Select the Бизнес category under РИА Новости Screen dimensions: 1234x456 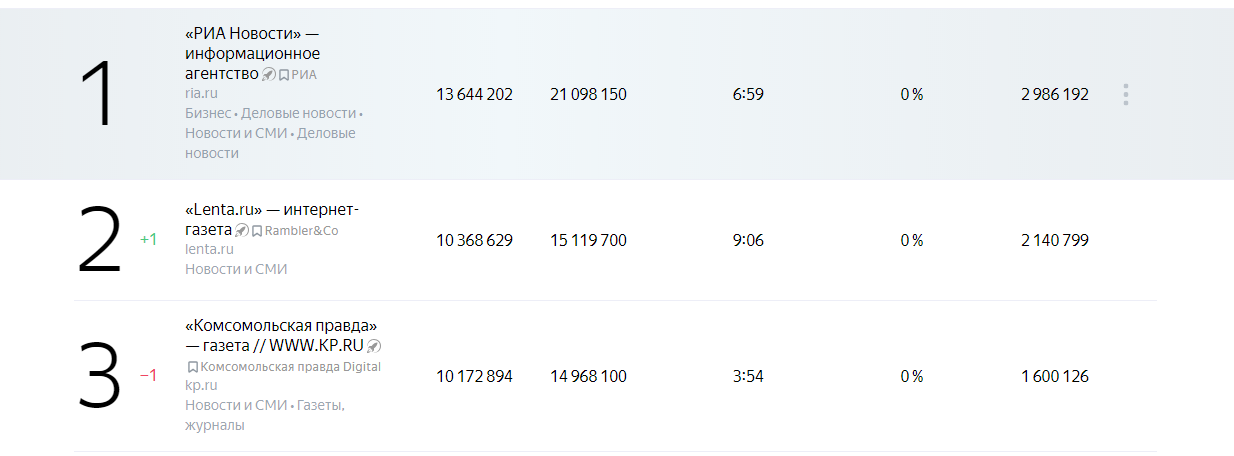(x=207, y=113)
